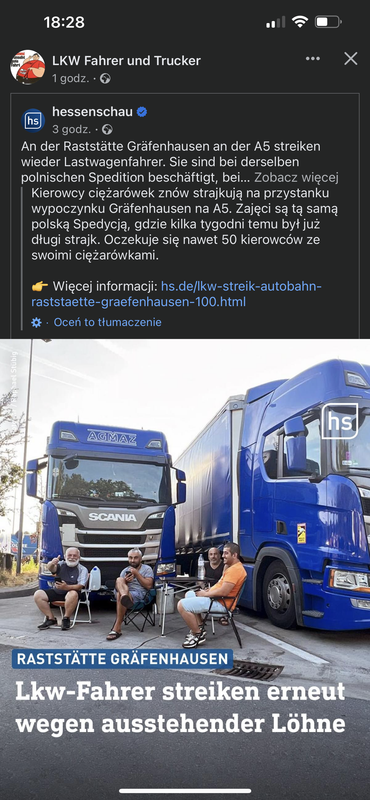This screenshot has height=800, width=370.
Task: Tap the globe privacy icon beside 3 godz.
Action: [x=107, y=129]
